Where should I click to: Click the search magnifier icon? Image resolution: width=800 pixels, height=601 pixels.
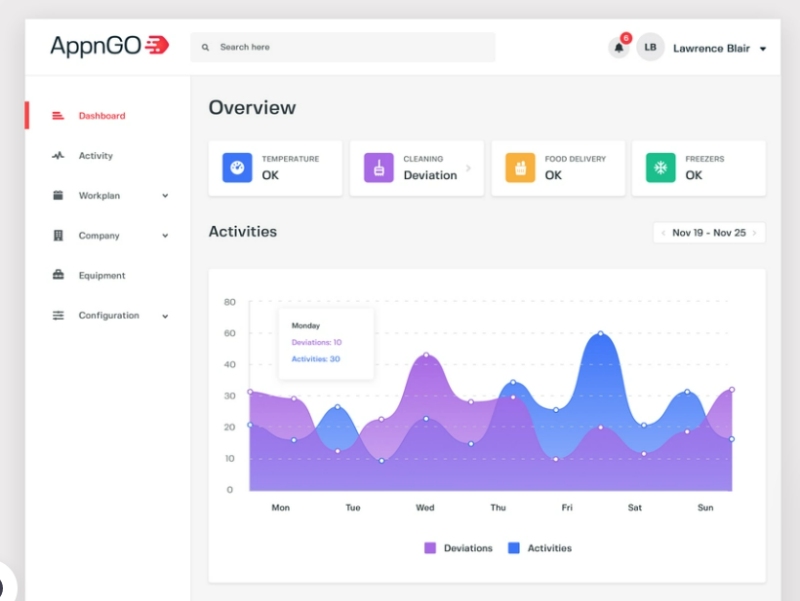pos(206,47)
